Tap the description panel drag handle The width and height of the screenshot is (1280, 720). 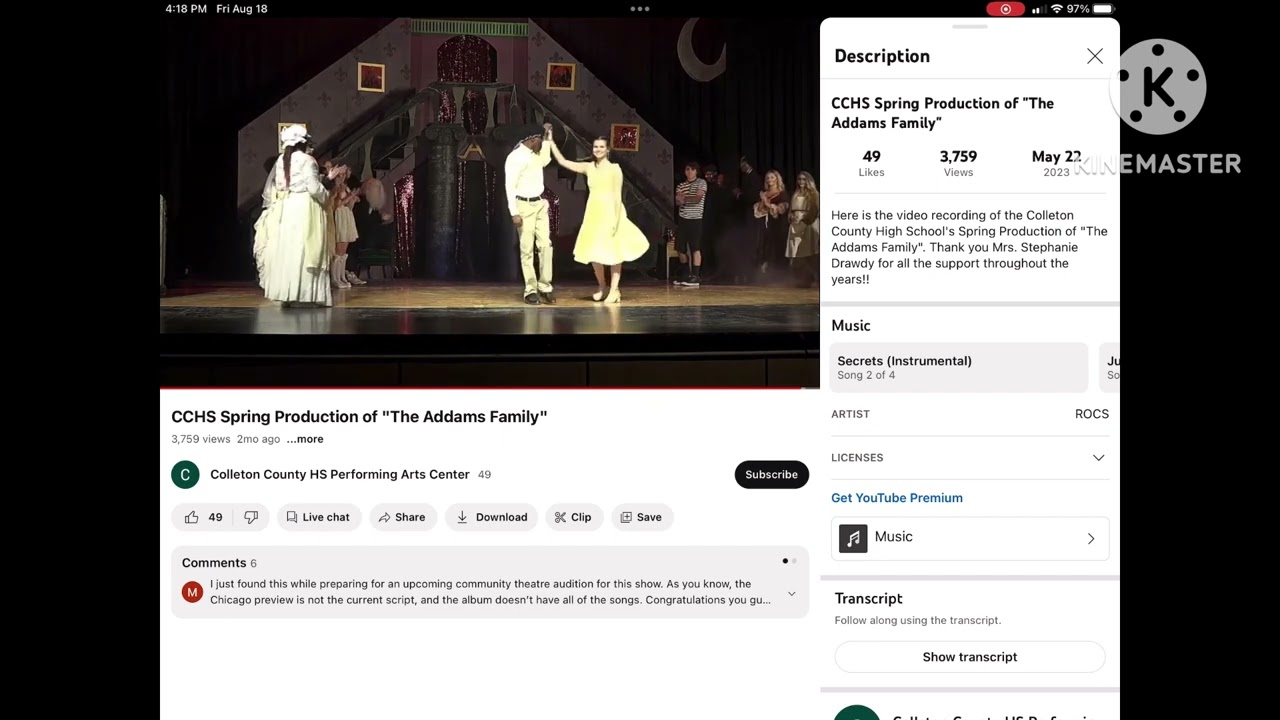(969, 27)
